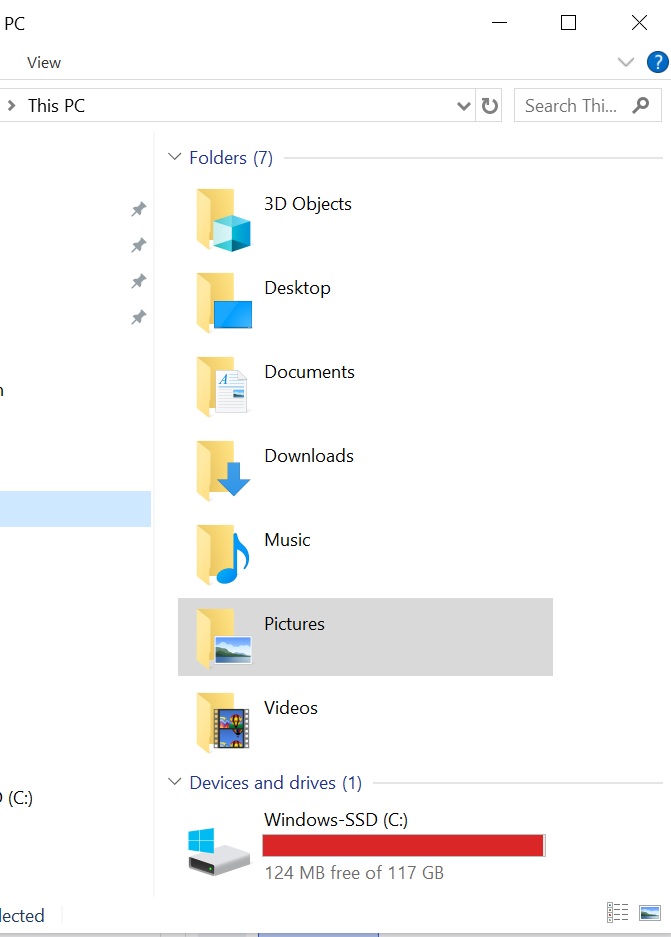This screenshot has width=671, height=937.
Task: Click This PC in the address bar
Action: 57,106
